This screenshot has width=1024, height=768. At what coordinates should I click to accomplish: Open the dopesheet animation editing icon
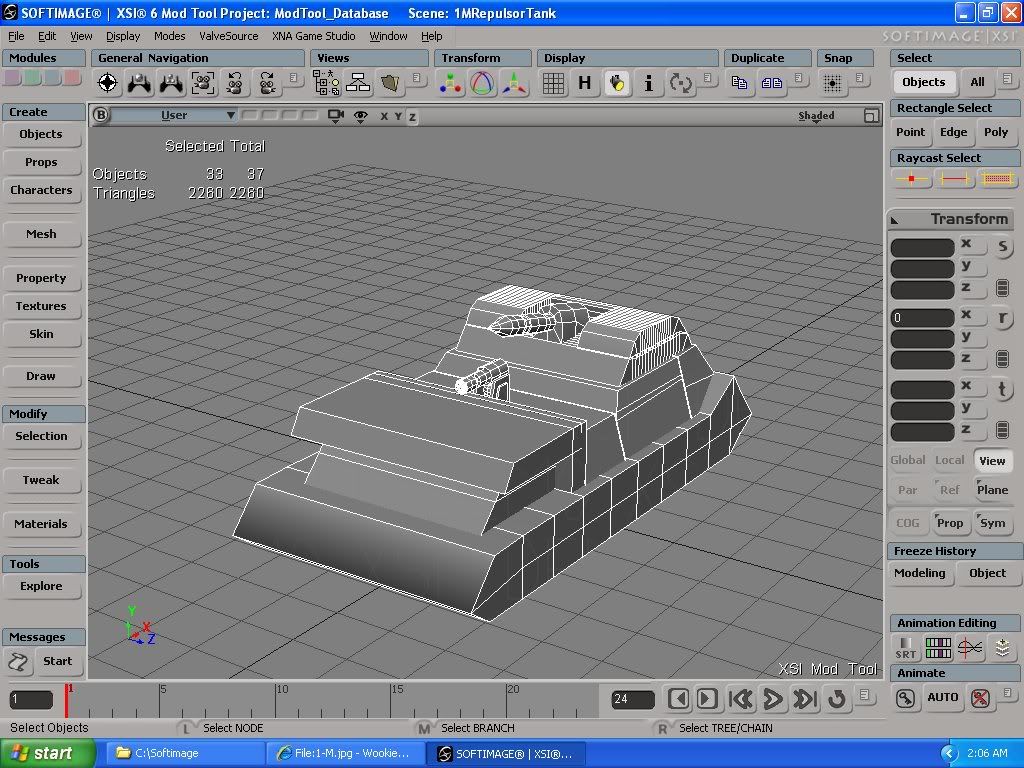[x=938, y=648]
